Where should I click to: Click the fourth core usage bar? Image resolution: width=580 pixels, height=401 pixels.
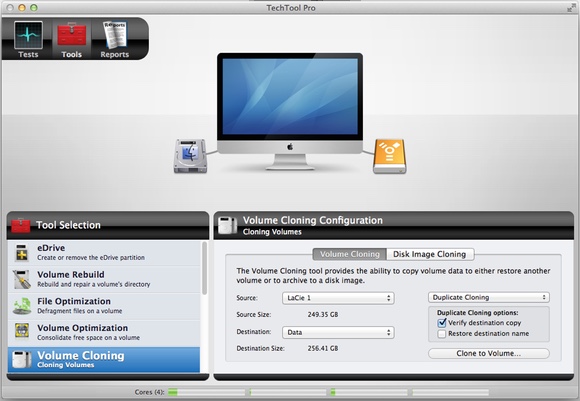tap(451, 392)
